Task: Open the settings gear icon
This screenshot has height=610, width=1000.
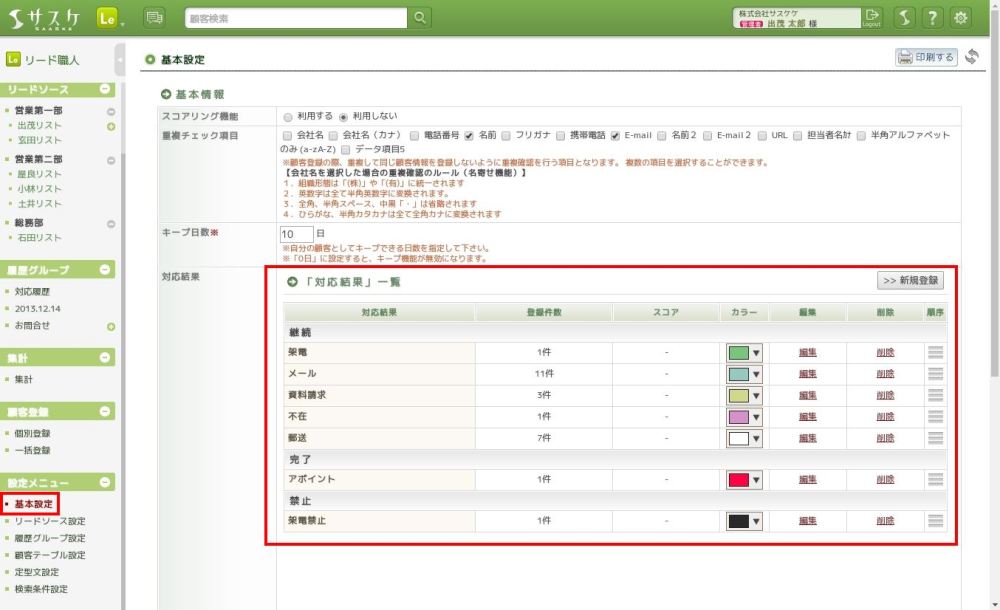Action: (x=961, y=17)
